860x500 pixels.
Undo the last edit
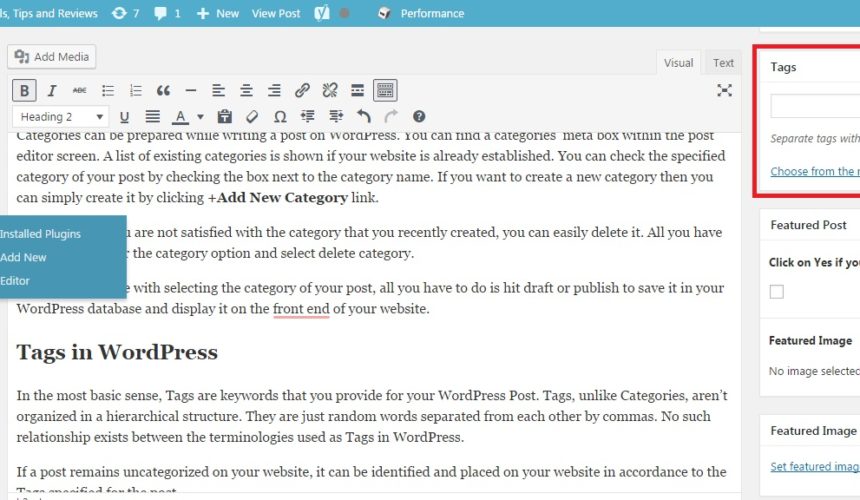pos(364,117)
